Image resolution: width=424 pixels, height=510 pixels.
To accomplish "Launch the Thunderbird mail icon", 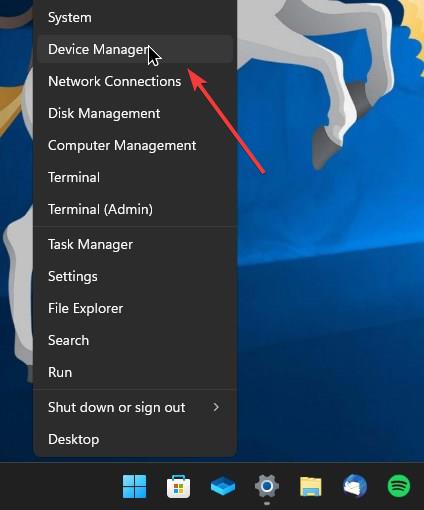I will click(355, 486).
